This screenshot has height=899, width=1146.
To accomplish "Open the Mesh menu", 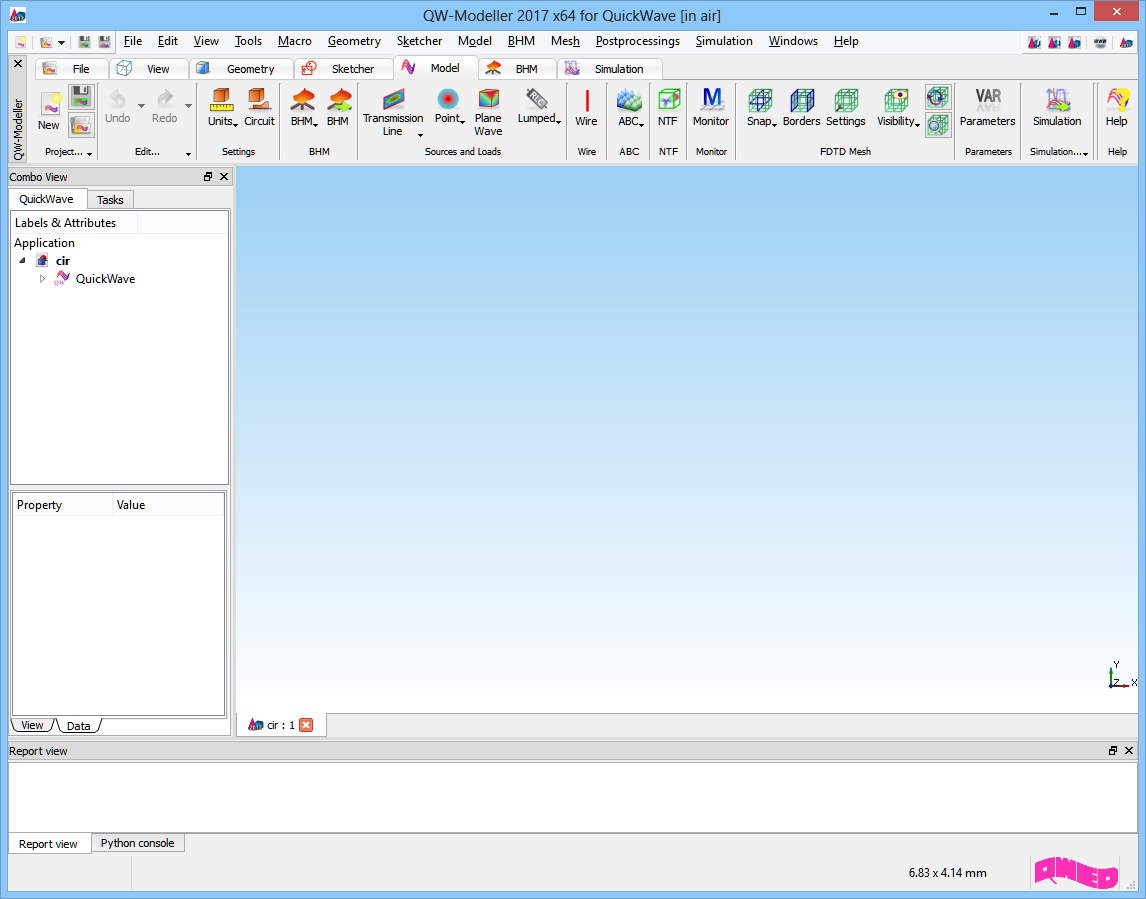I will (565, 41).
